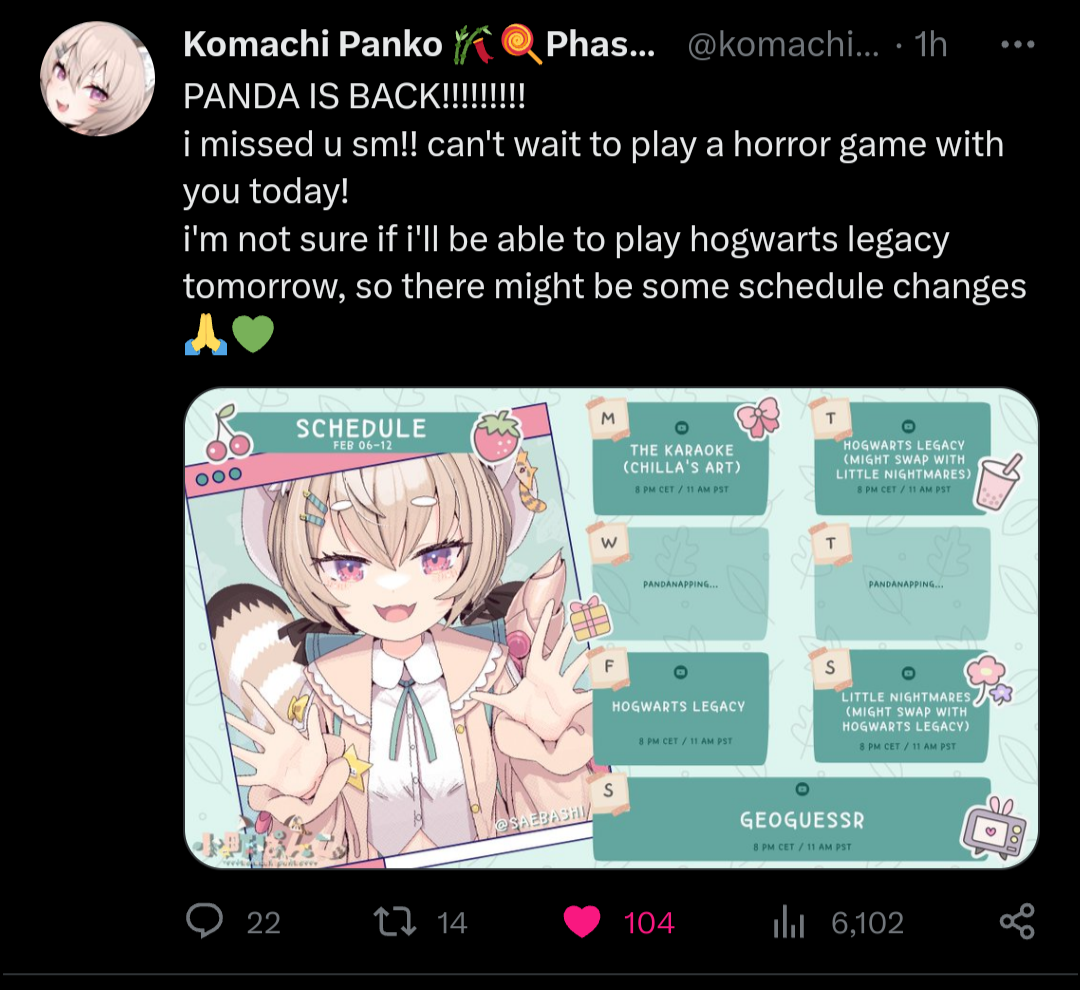Click the TV icon in the schedule

pos(992,827)
